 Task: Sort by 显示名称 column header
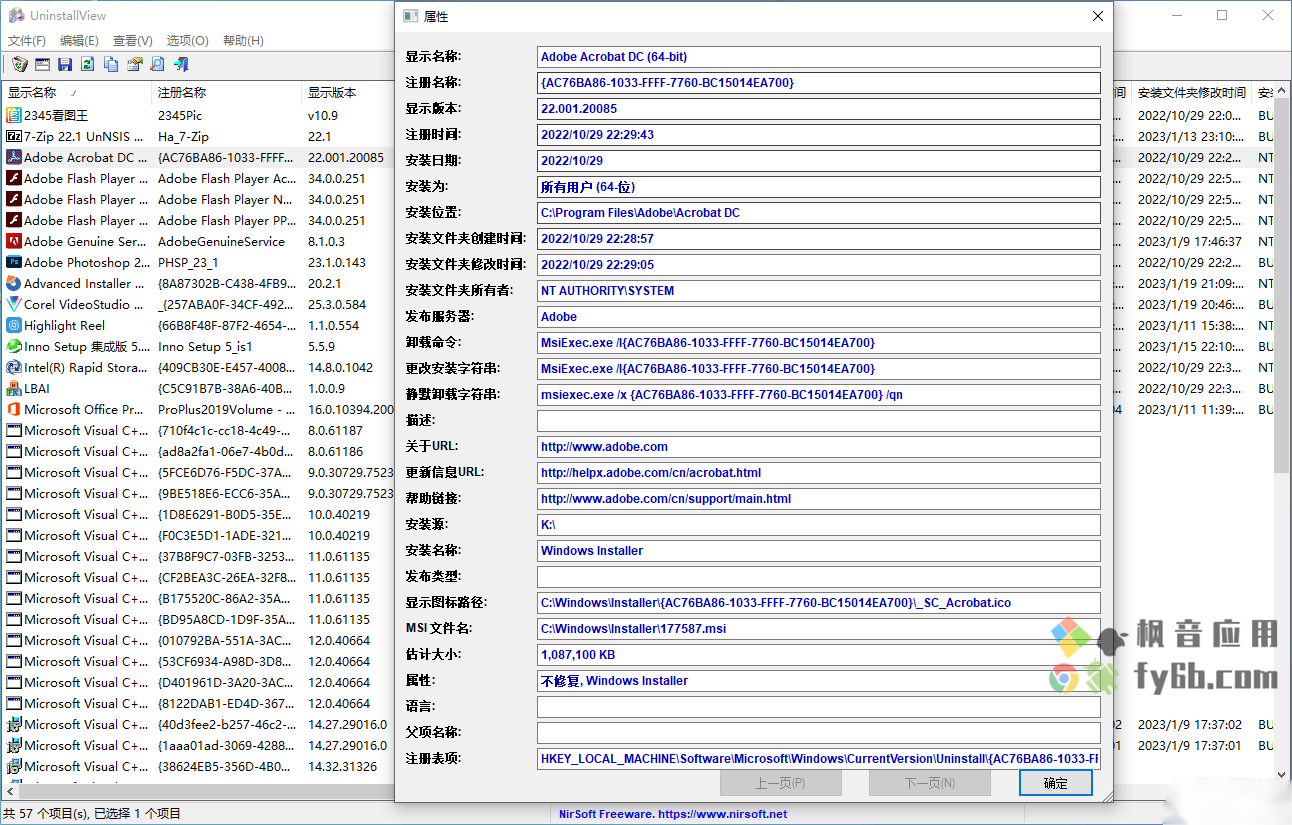(76, 92)
